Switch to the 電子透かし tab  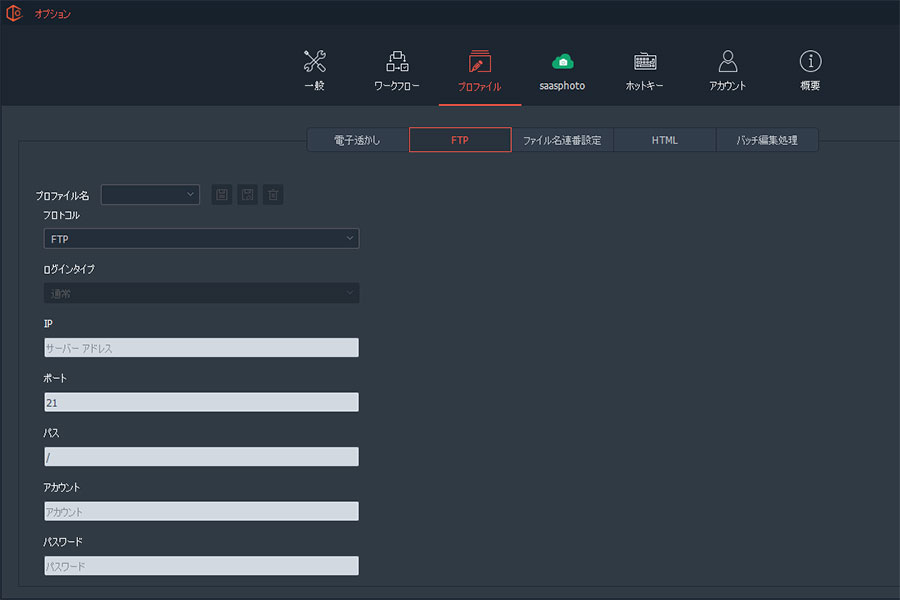[358, 140]
